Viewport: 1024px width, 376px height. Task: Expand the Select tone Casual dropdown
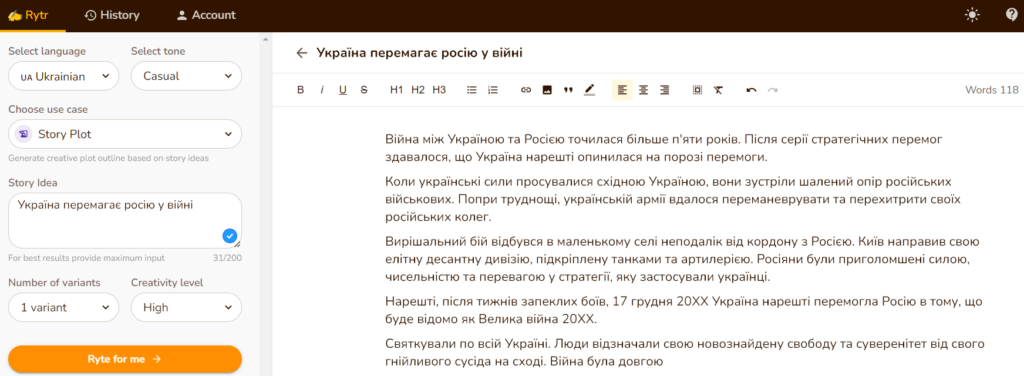186,76
